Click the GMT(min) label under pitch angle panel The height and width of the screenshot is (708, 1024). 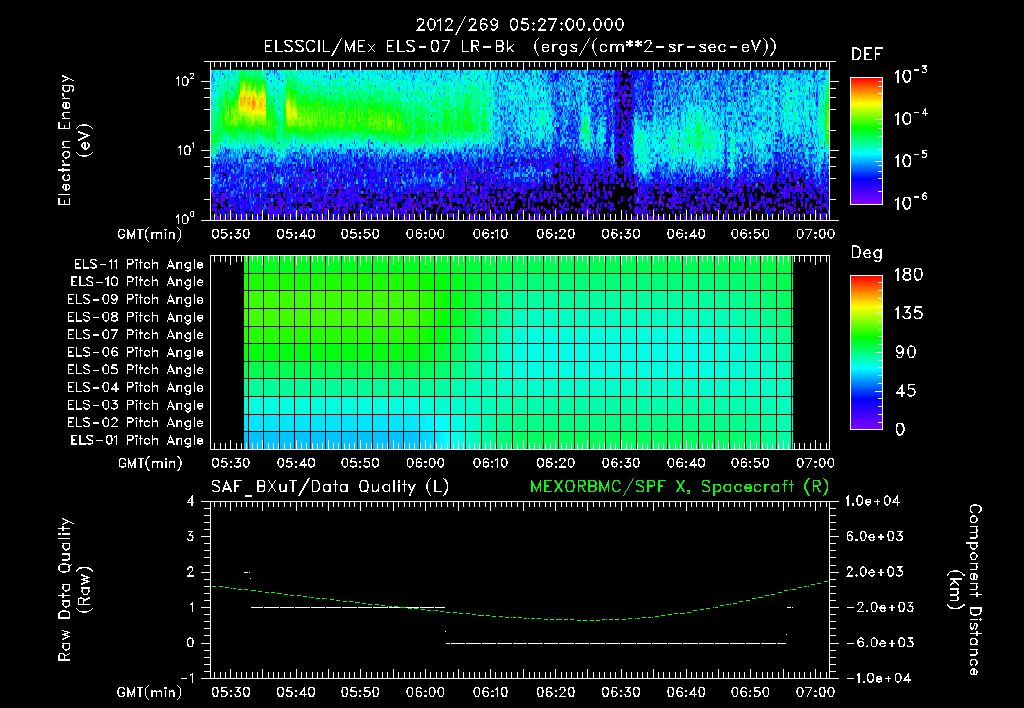click(x=150, y=463)
